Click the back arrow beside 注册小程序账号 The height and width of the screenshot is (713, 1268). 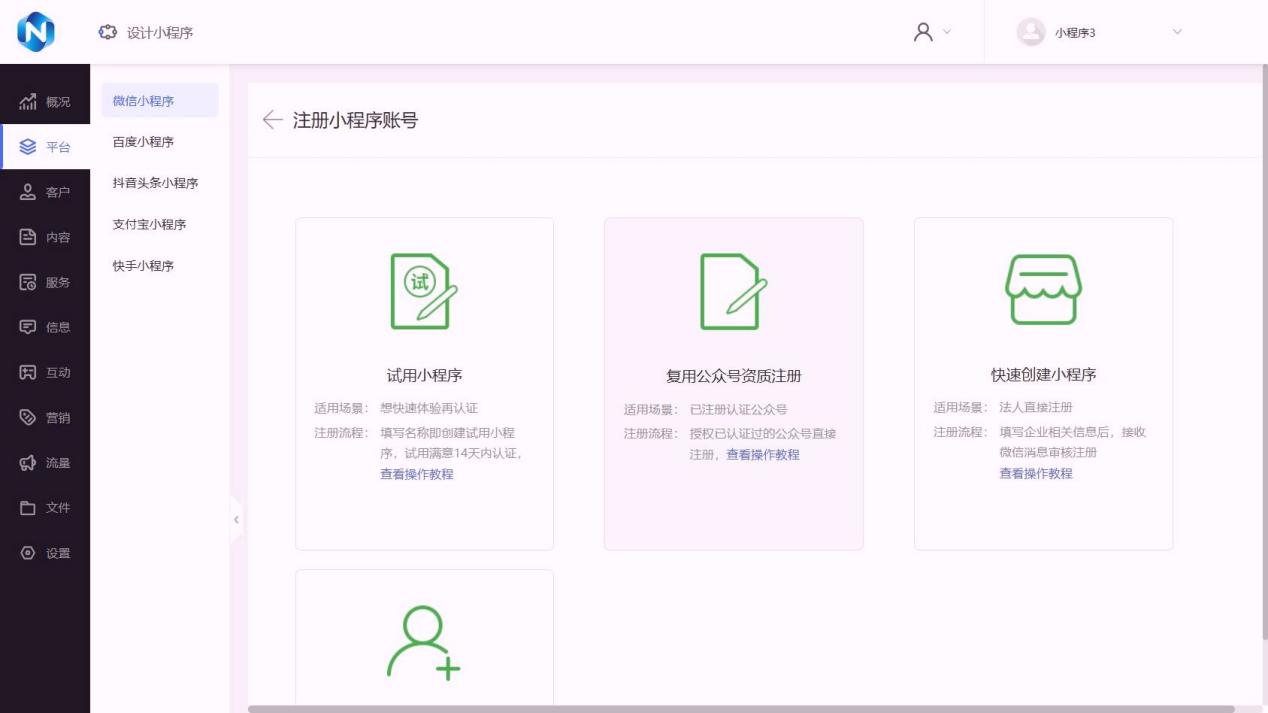click(272, 120)
